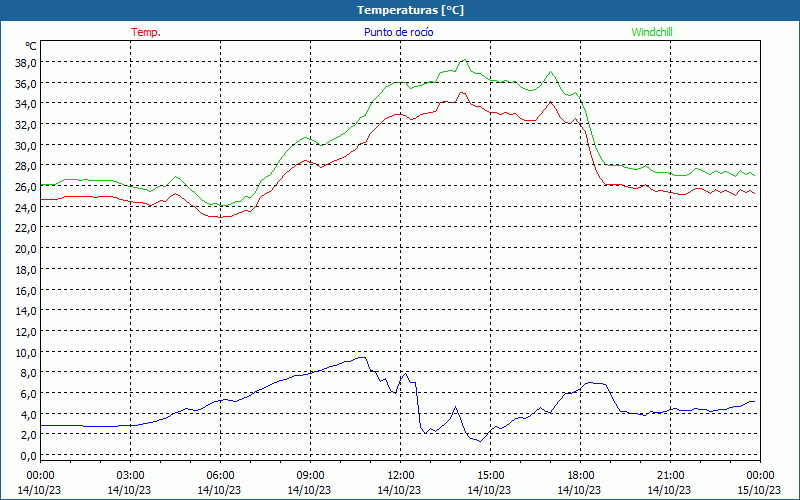The image size is (800, 500).
Task: Click the 38,0 y-axis label
Action: click(27, 63)
